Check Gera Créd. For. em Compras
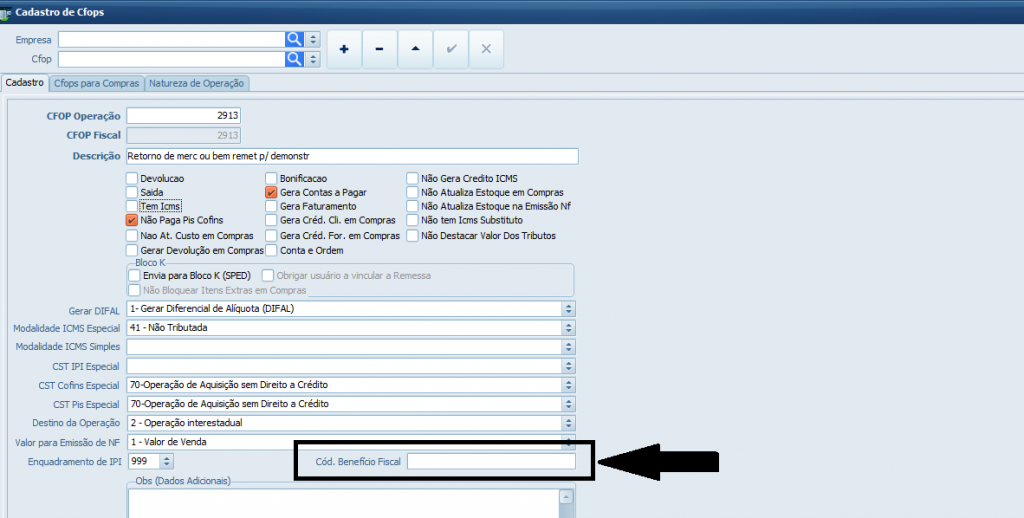This screenshot has width=1024, height=518. point(271,235)
